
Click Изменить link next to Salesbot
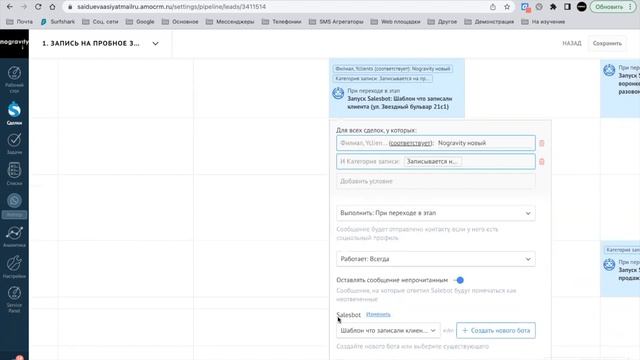point(378,314)
